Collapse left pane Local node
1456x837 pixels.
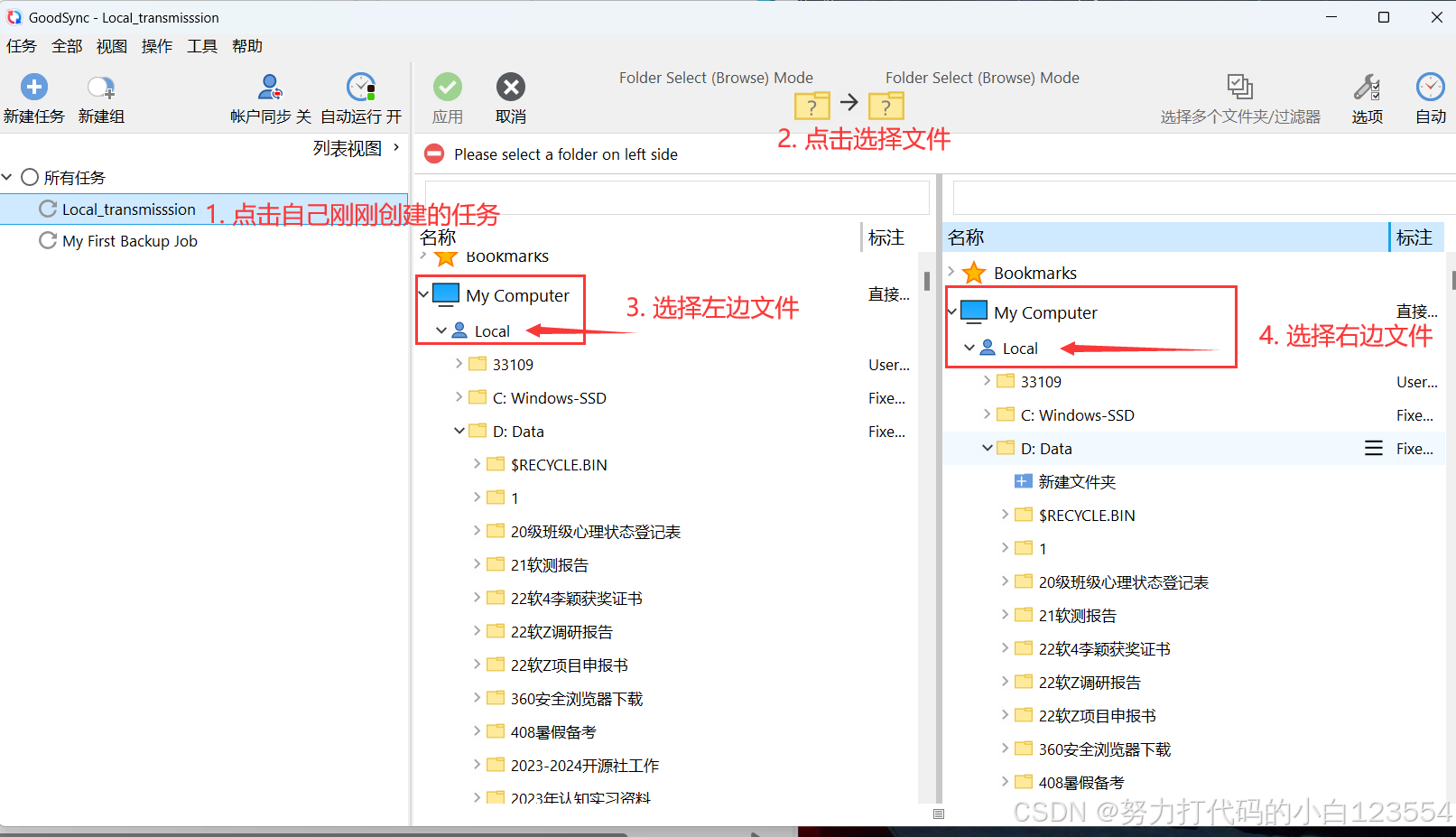(441, 331)
